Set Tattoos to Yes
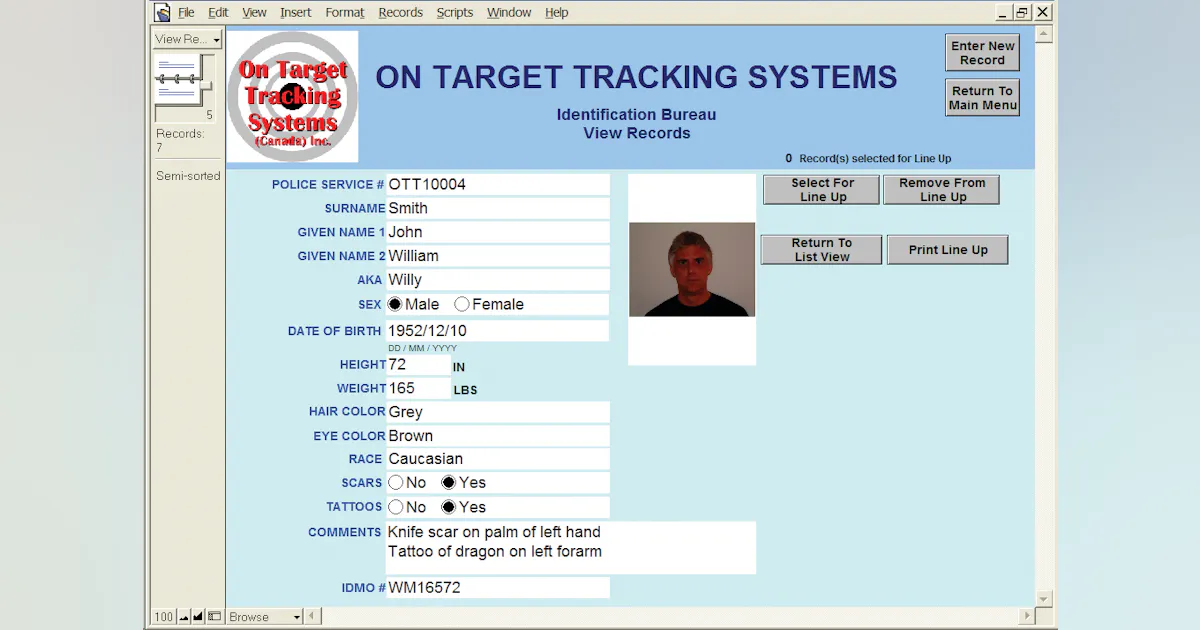 pos(448,507)
